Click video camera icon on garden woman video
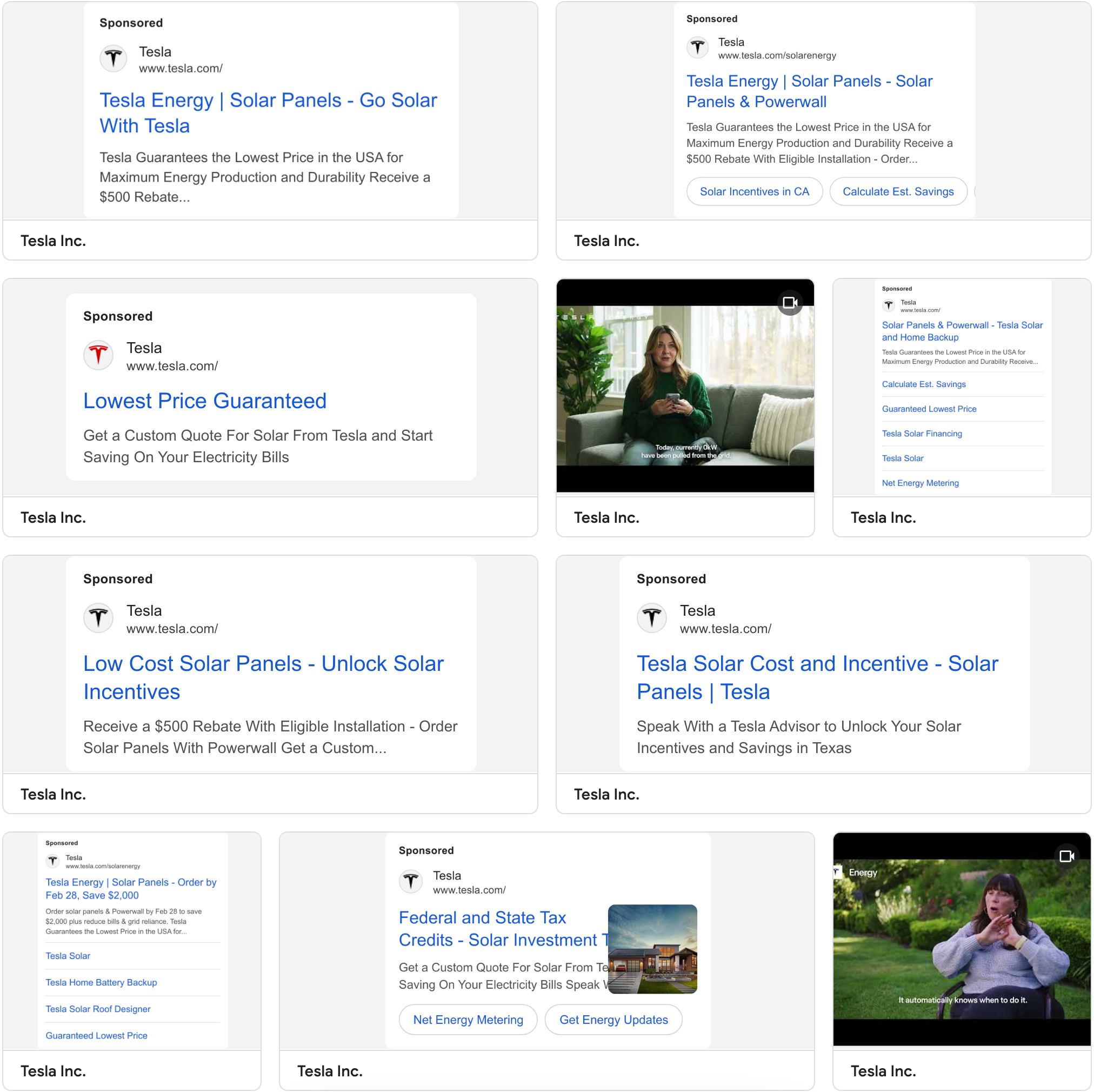 point(1067,856)
